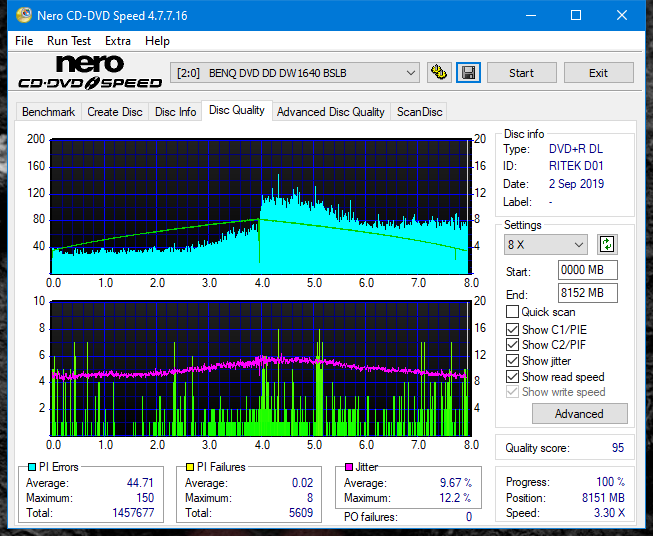The height and width of the screenshot is (536, 653).
Task: Click the disc ID RITEK D01
Action: pos(576,166)
